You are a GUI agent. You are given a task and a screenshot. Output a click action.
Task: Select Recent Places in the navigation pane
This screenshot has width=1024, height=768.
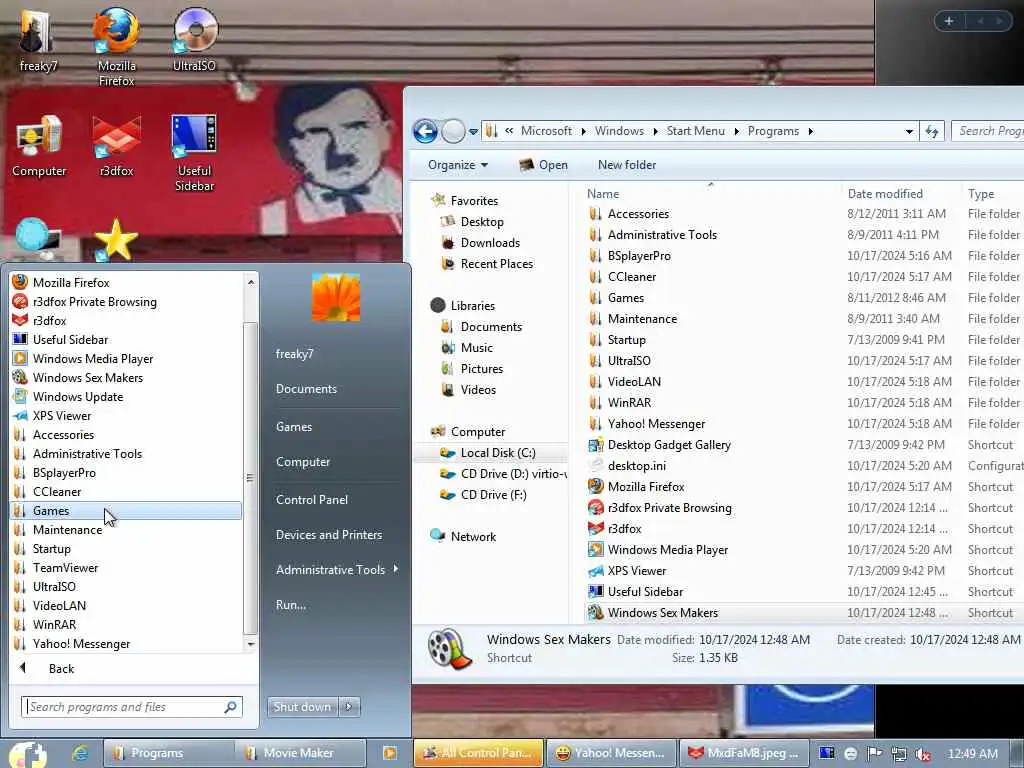(x=496, y=264)
